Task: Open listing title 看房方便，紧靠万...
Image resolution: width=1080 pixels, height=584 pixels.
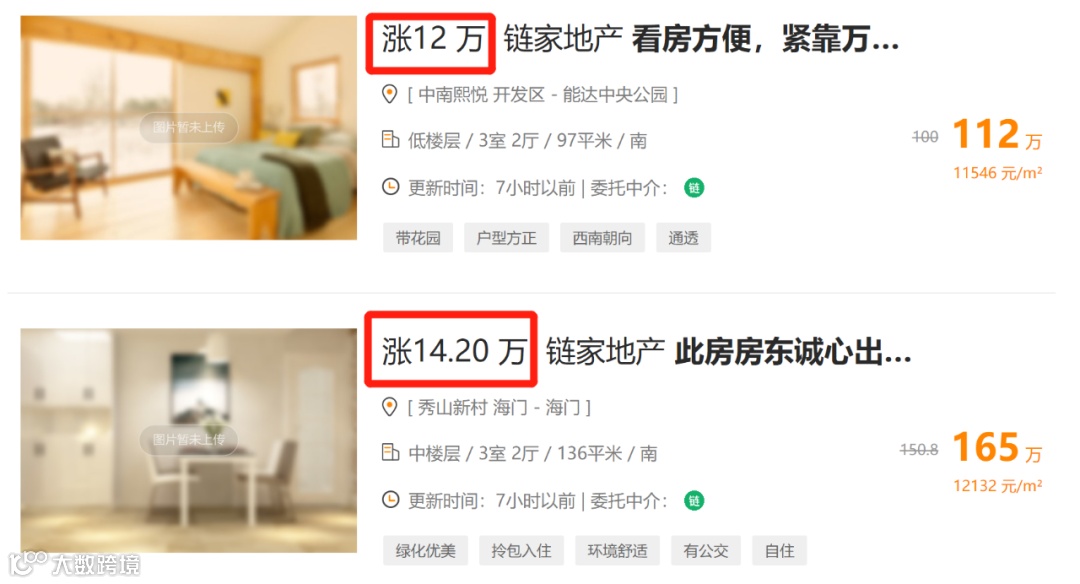Action: coord(765,39)
